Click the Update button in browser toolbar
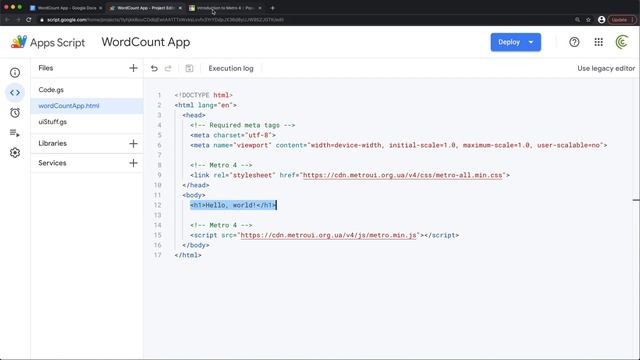Screen dimensions: 640x360 coord(622,20)
